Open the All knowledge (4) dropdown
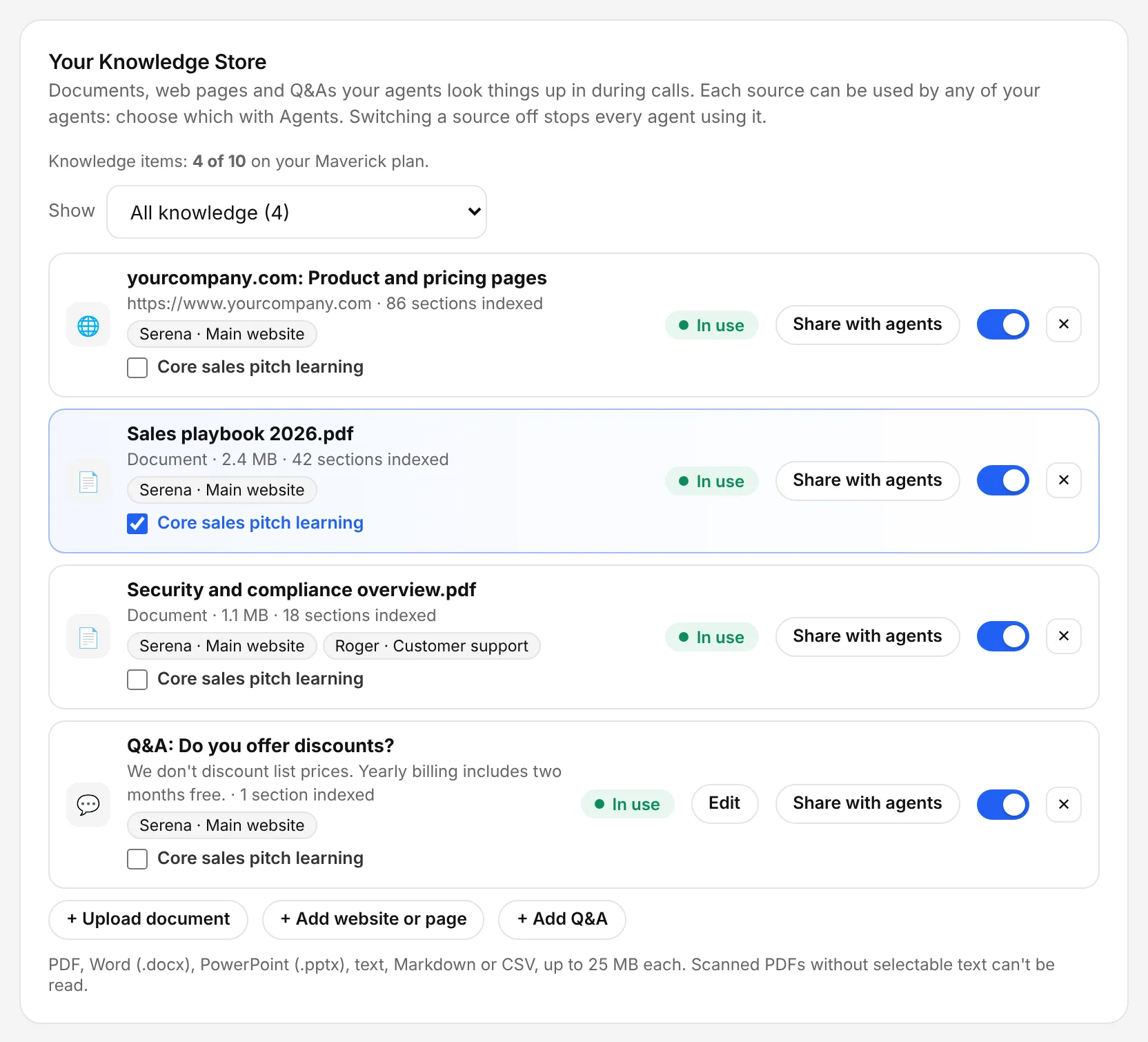The width and height of the screenshot is (1148, 1042). tap(297, 212)
